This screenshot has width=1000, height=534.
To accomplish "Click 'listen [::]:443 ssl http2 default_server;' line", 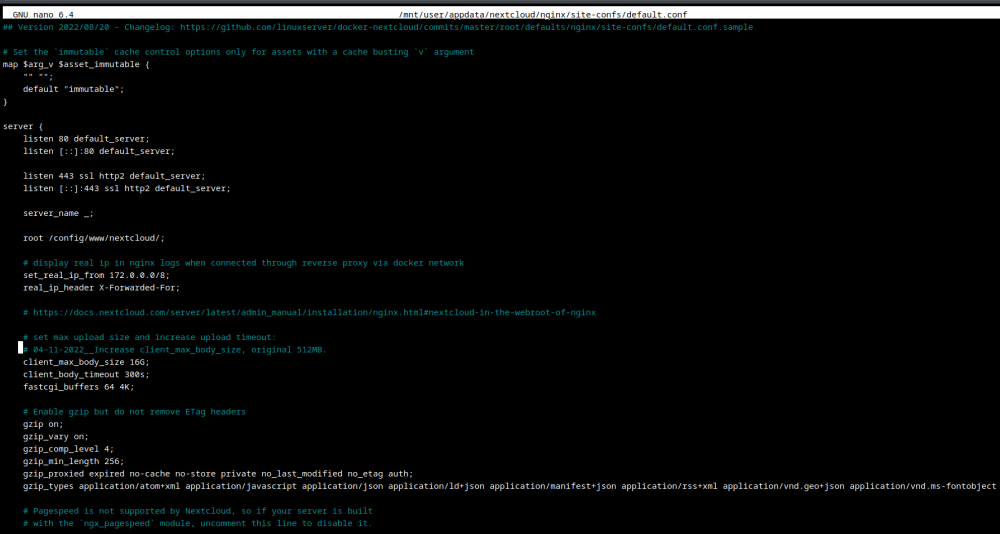I will (127, 188).
